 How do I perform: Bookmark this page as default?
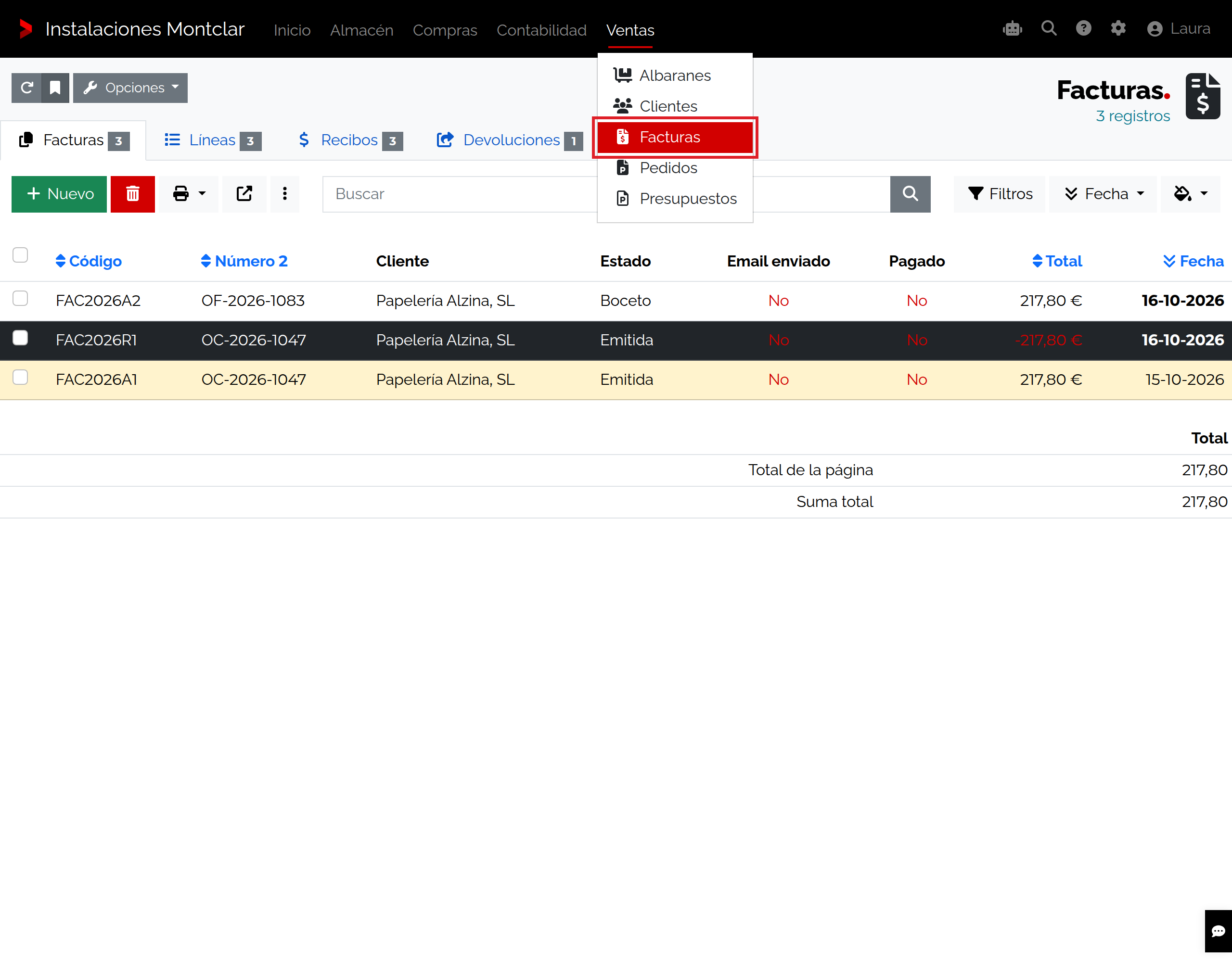tap(55, 88)
